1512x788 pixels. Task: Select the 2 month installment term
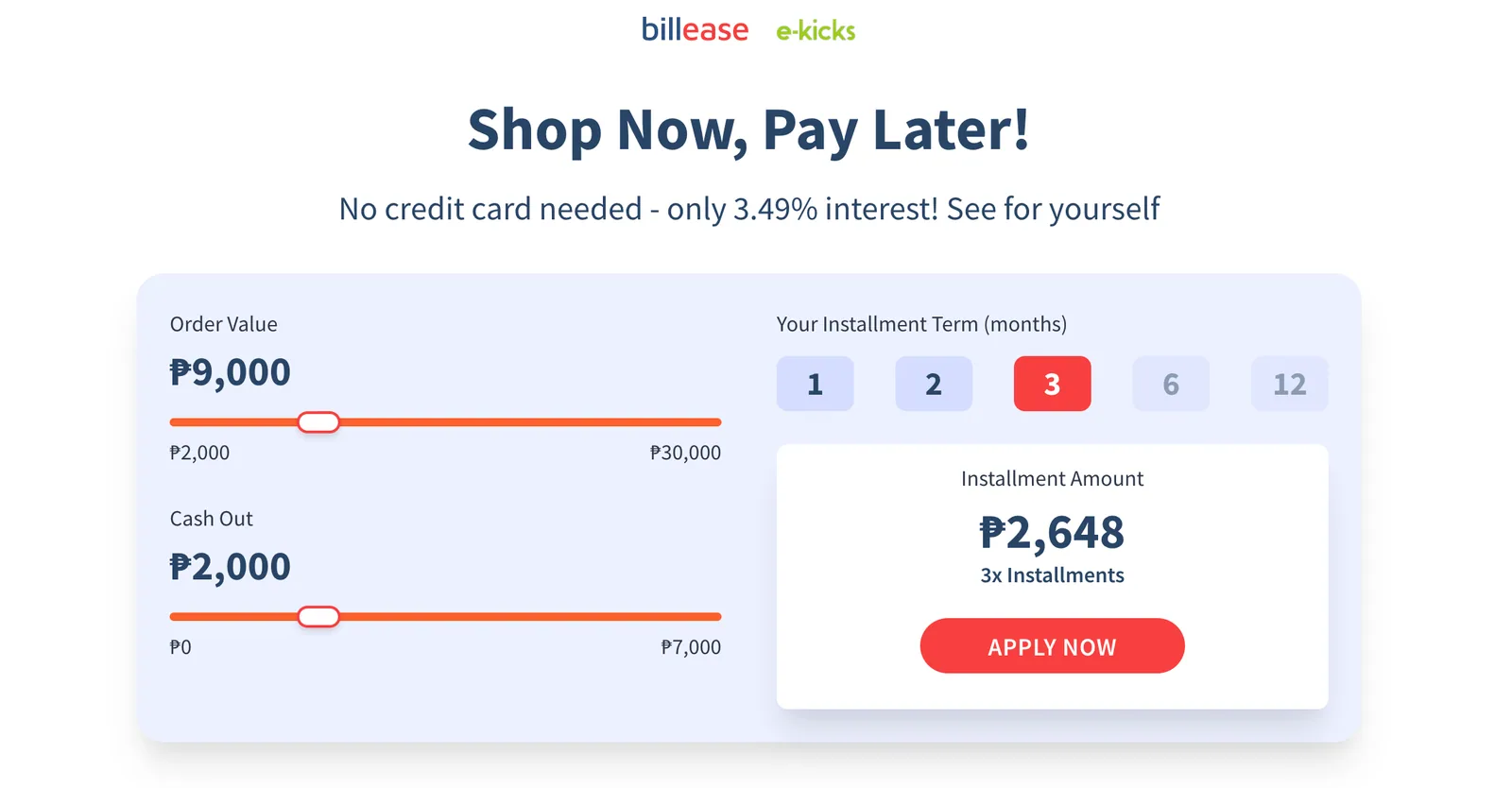pyautogui.click(x=934, y=384)
